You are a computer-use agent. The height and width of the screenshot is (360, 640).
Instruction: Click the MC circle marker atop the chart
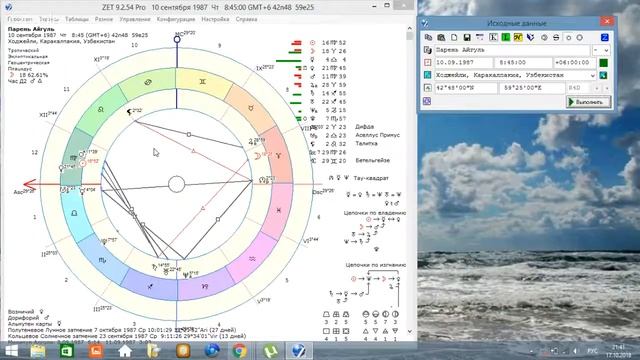tap(177, 40)
